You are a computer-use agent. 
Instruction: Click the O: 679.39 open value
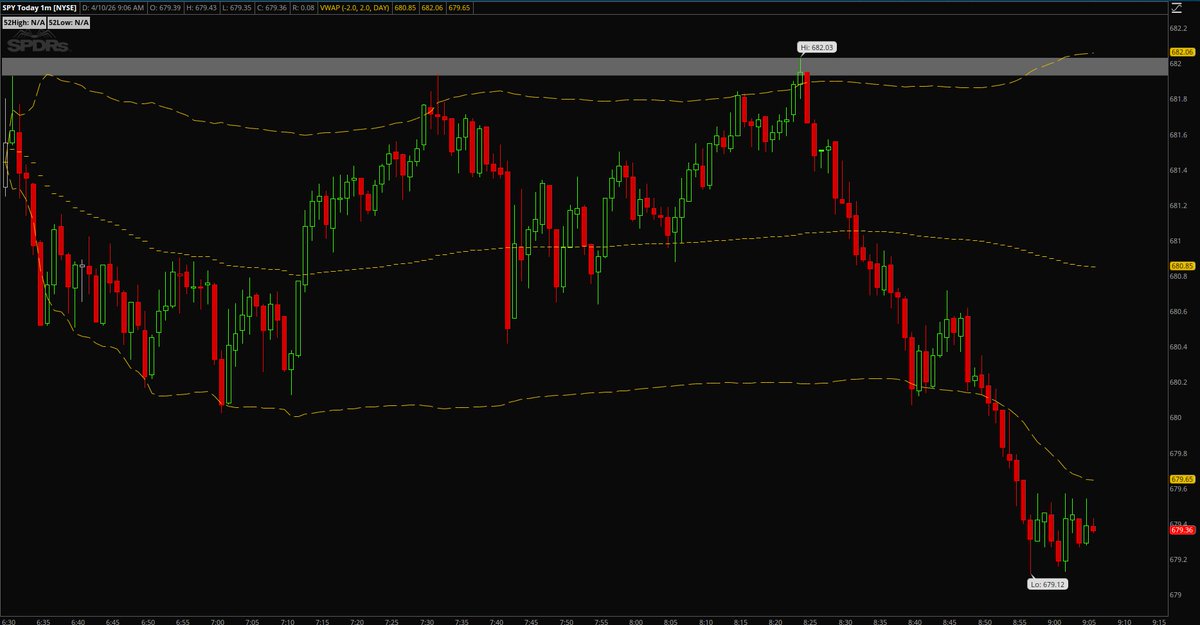click(165, 8)
